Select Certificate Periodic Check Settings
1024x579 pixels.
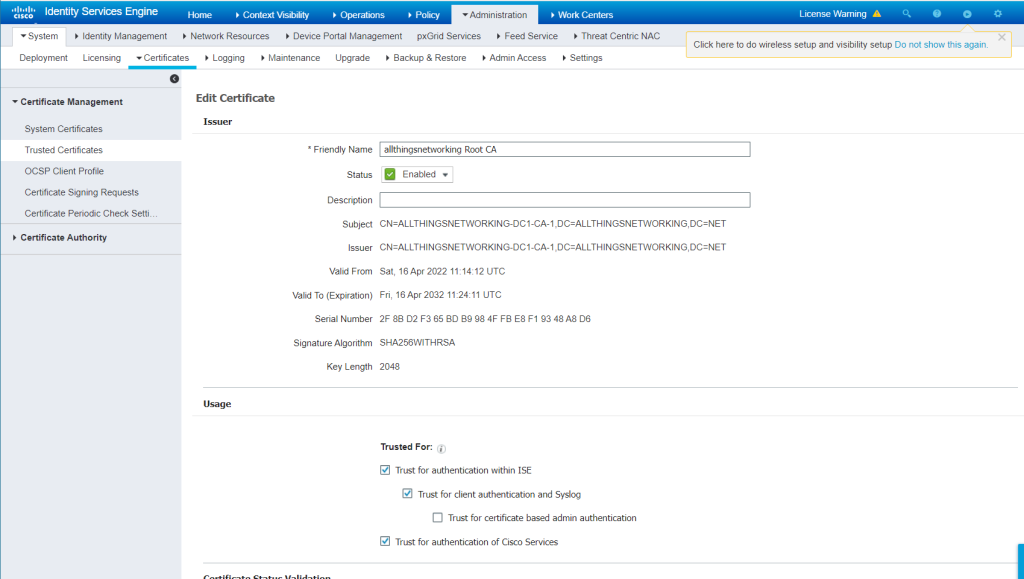(x=91, y=213)
